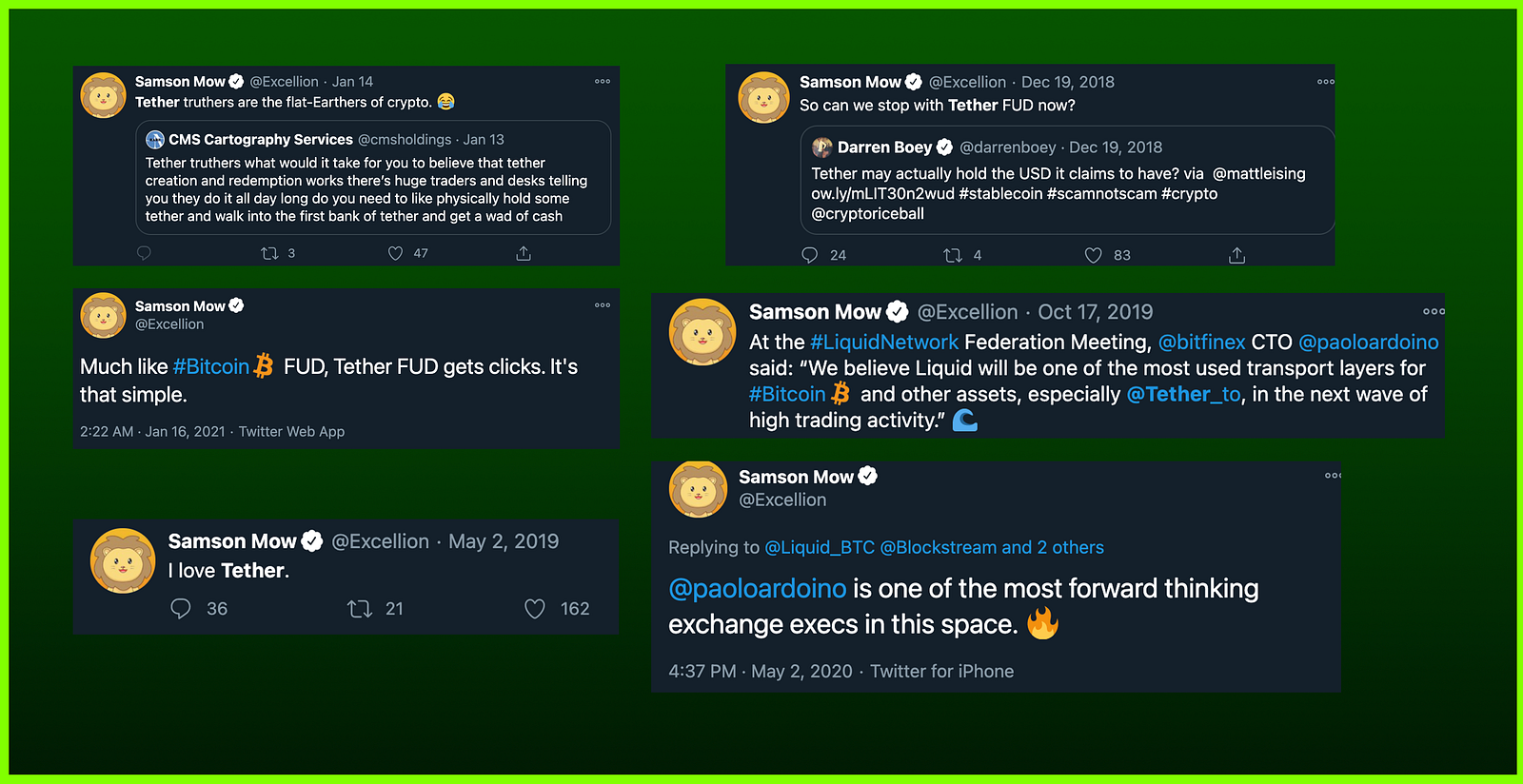Click the #LiquidNetwork hashtag link

click(x=884, y=343)
